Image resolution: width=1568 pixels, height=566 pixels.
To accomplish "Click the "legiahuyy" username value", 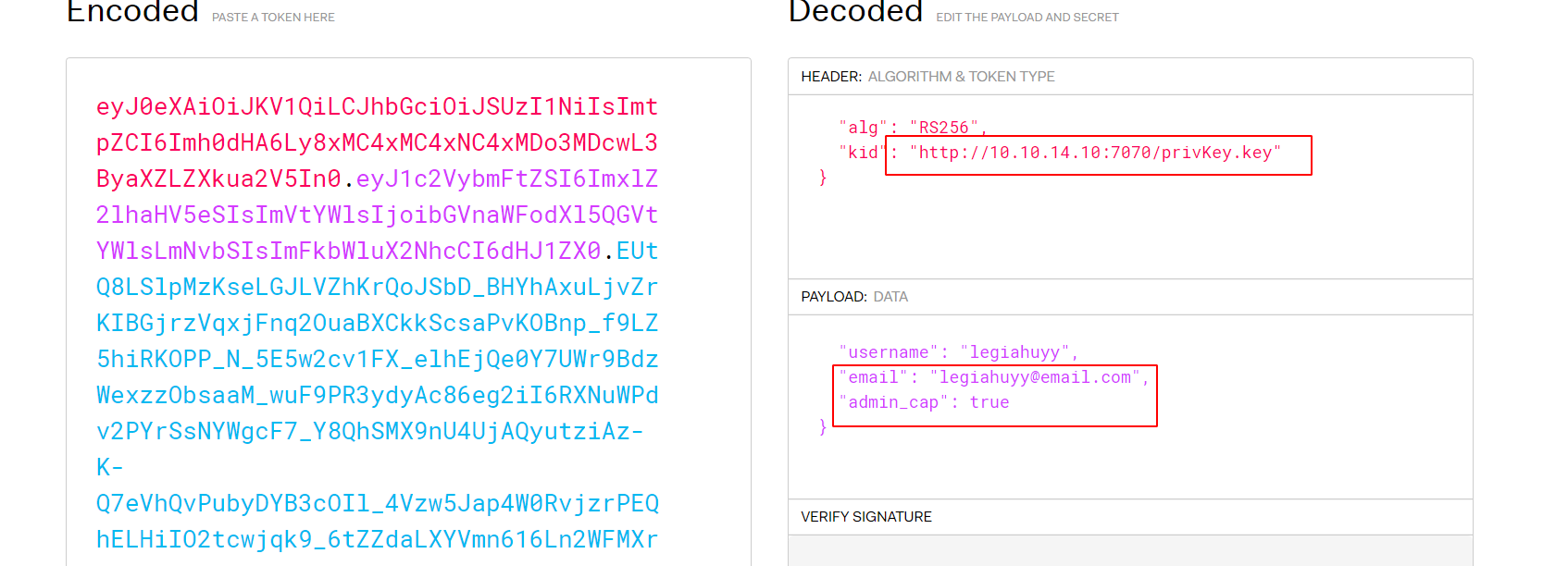I will (1015, 352).
